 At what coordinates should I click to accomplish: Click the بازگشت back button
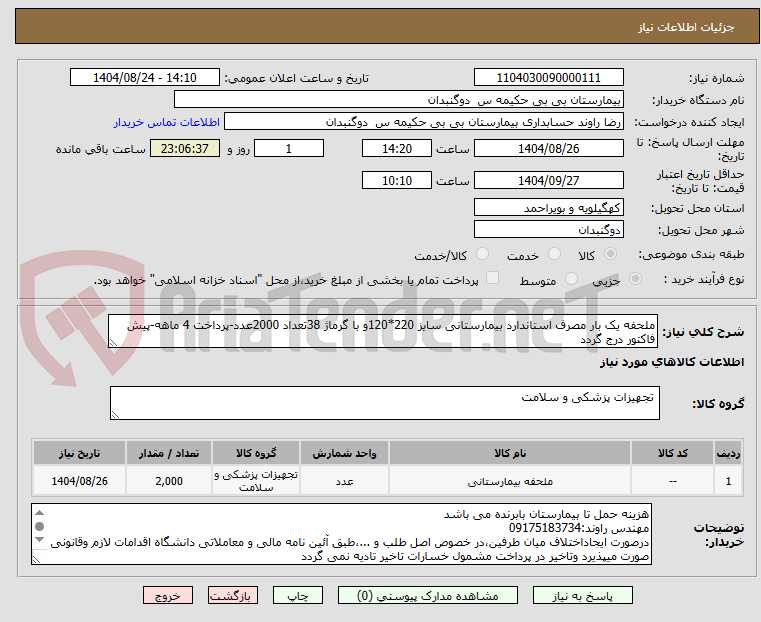click(x=233, y=595)
